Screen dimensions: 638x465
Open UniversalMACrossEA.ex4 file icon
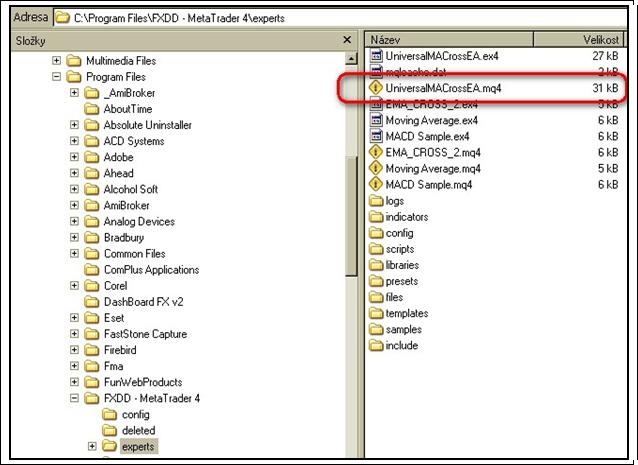tap(376, 56)
